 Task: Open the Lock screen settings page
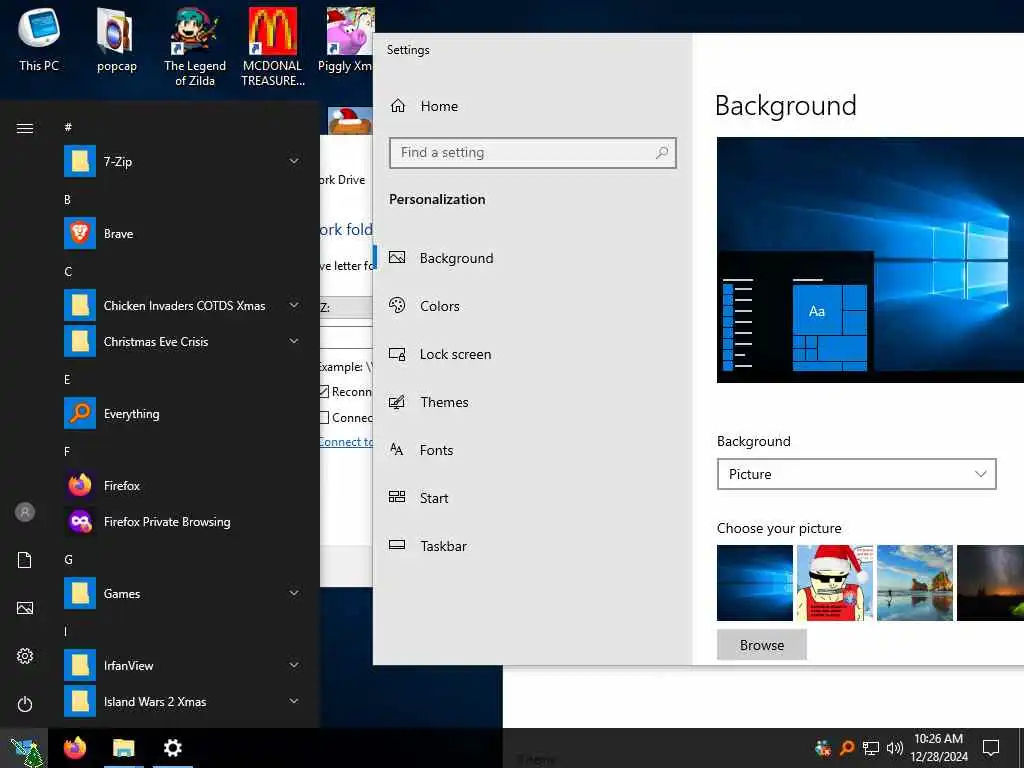coord(532,354)
